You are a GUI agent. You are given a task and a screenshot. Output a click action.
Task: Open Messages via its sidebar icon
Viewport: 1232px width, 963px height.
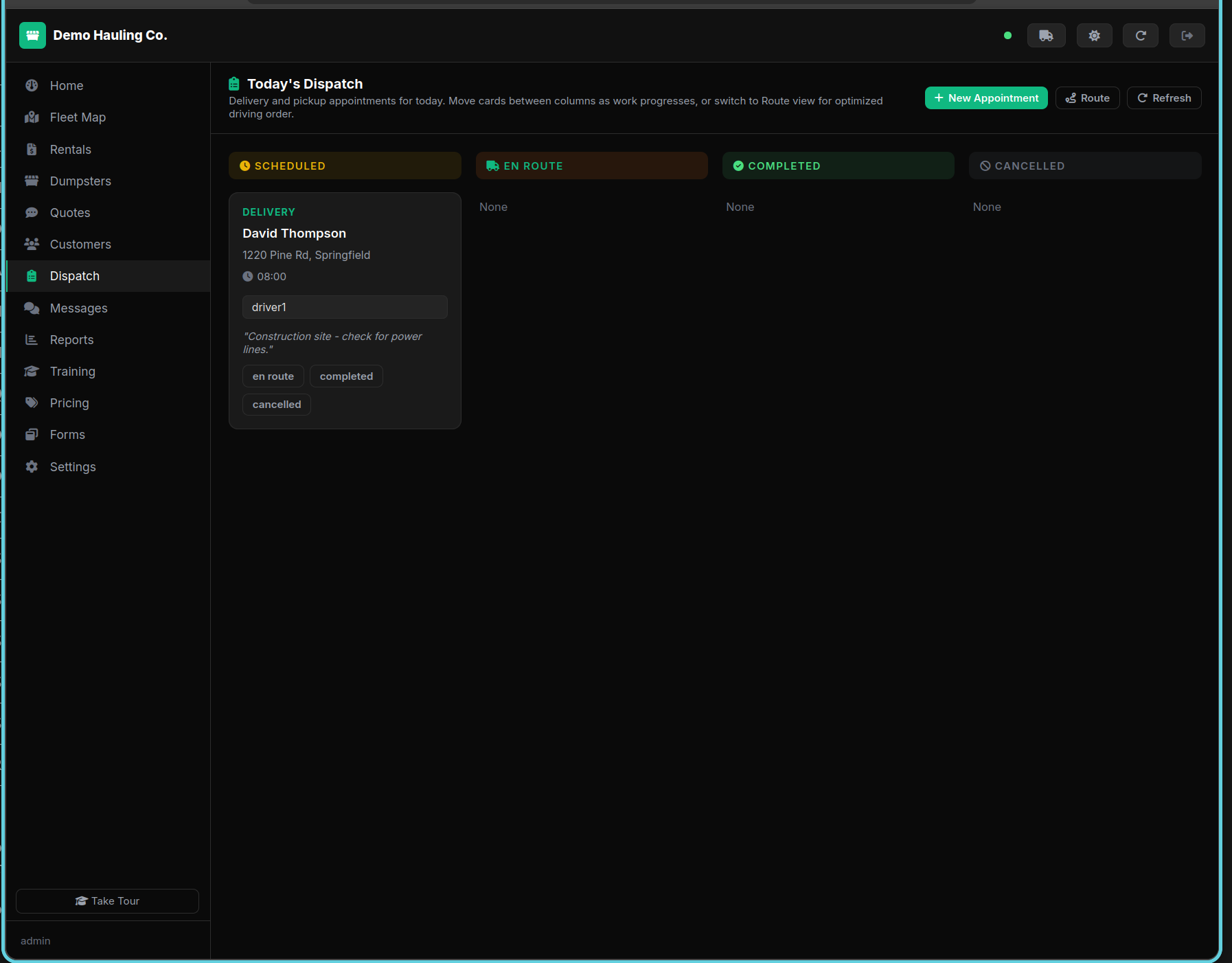coord(32,308)
